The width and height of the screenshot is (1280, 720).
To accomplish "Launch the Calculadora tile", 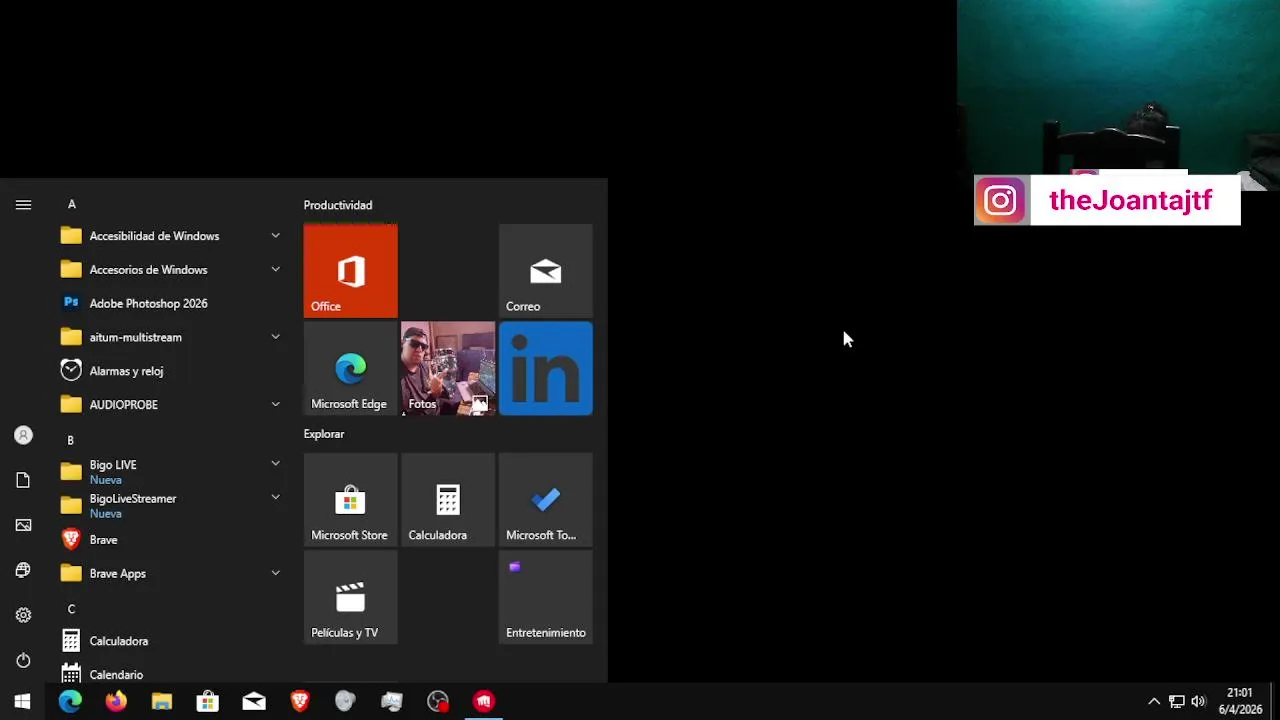I will pos(447,500).
